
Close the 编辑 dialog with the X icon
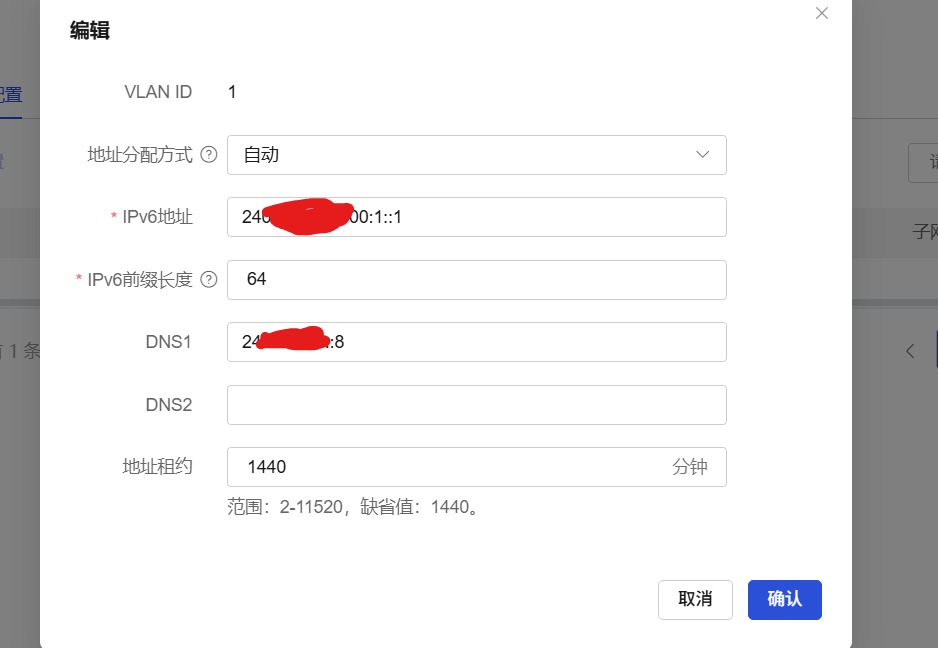822,14
